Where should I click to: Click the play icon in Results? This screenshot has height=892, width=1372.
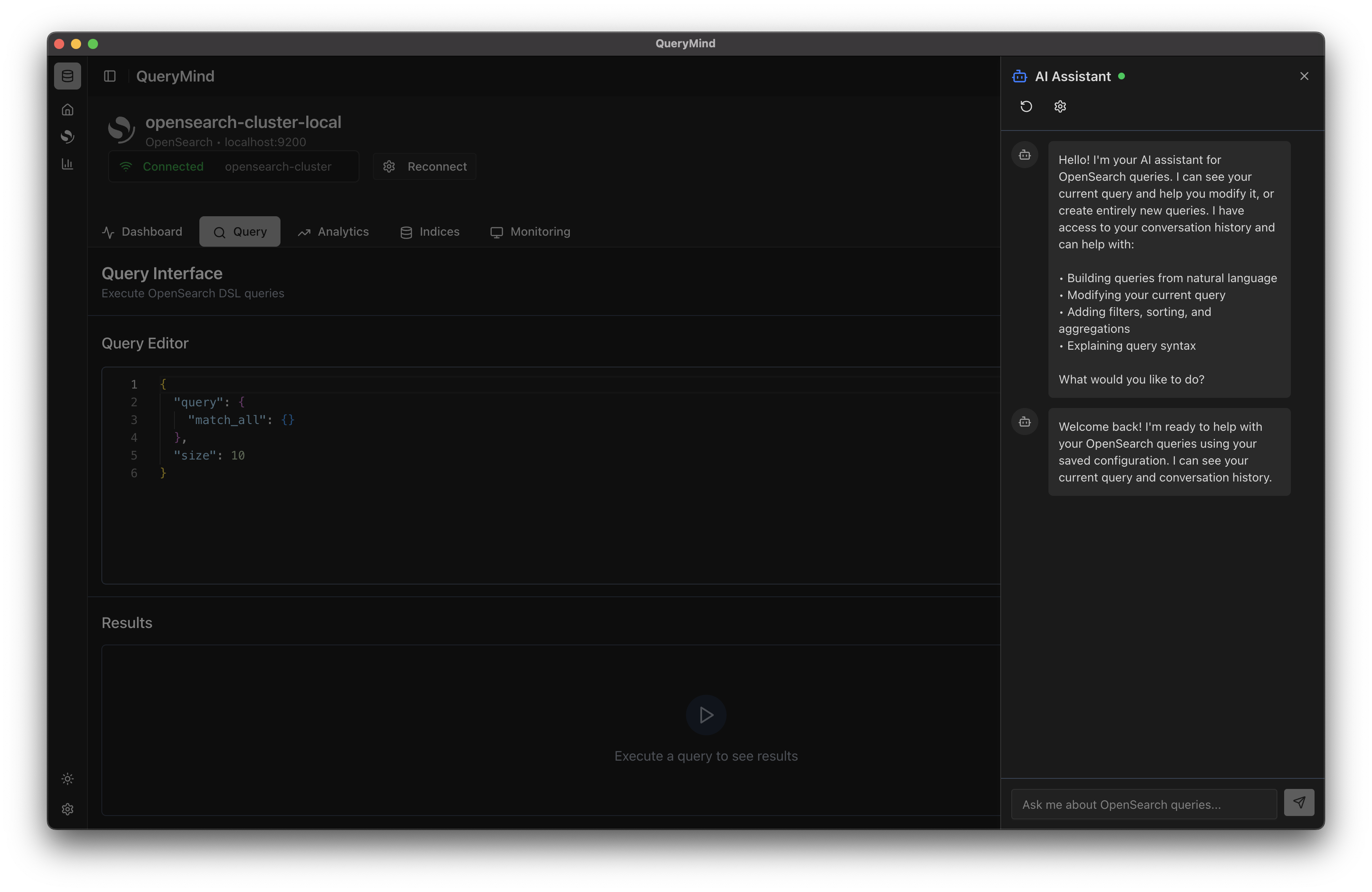coord(705,715)
